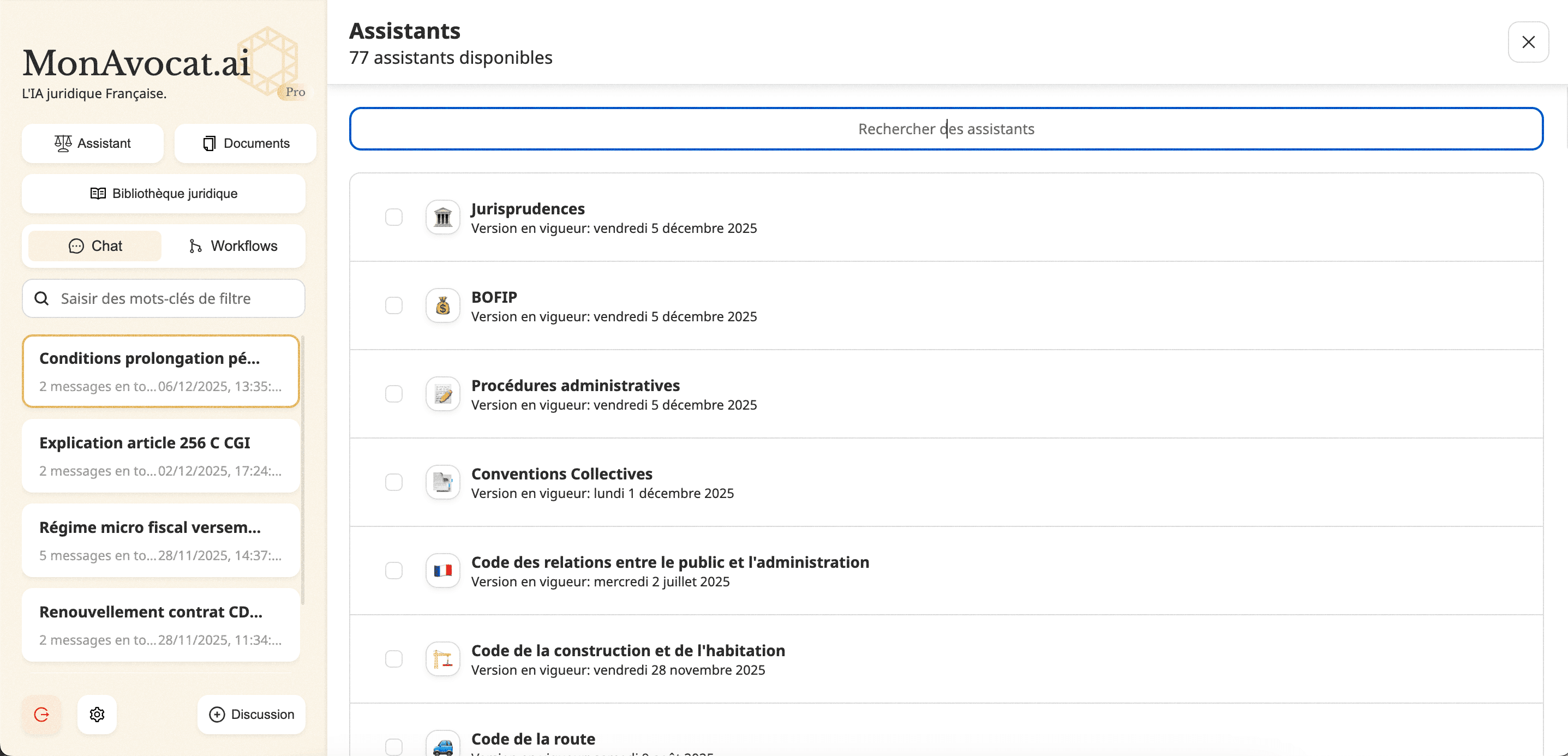Open the Bibliothèque juridique button
The image size is (1568, 756).
click(163, 194)
